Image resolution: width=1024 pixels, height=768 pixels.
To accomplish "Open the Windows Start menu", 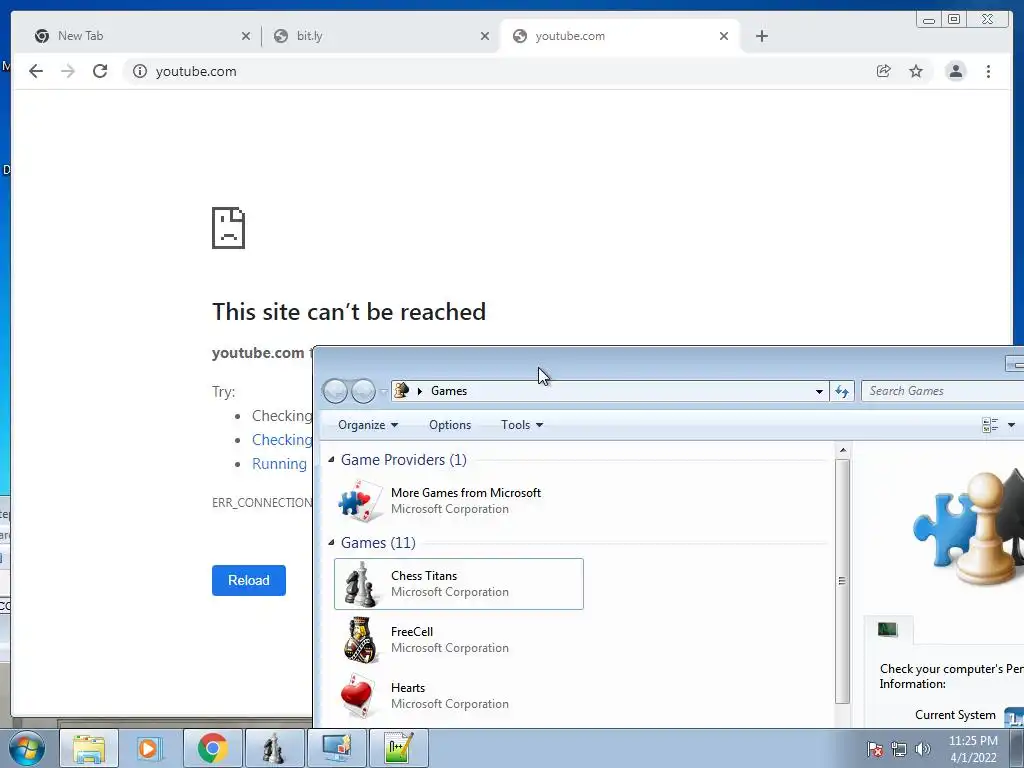I will [26, 748].
